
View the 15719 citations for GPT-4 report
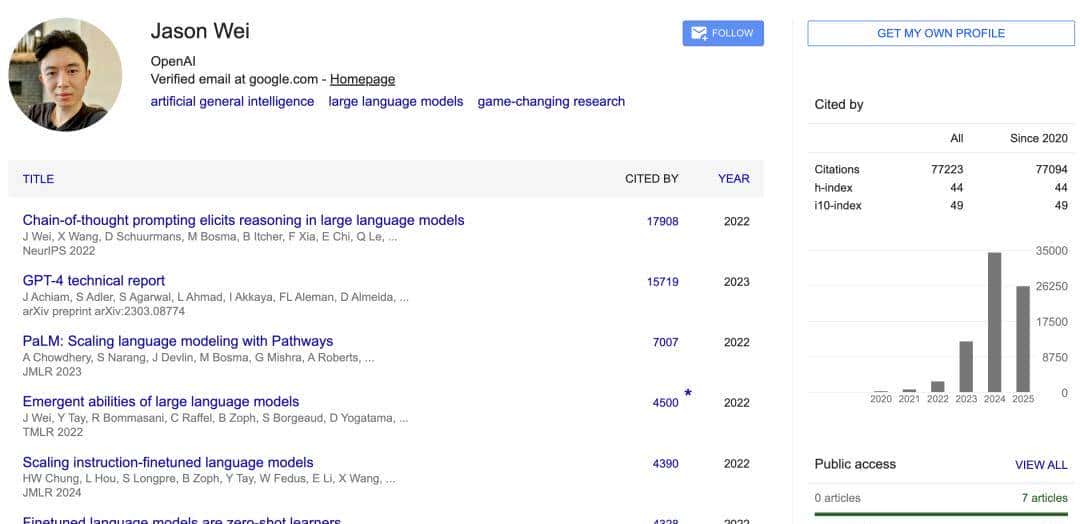click(x=662, y=282)
